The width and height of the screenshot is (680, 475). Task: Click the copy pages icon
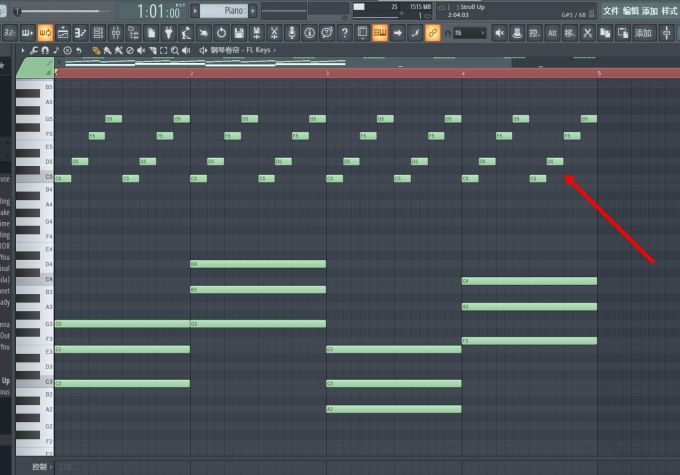(x=605, y=33)
